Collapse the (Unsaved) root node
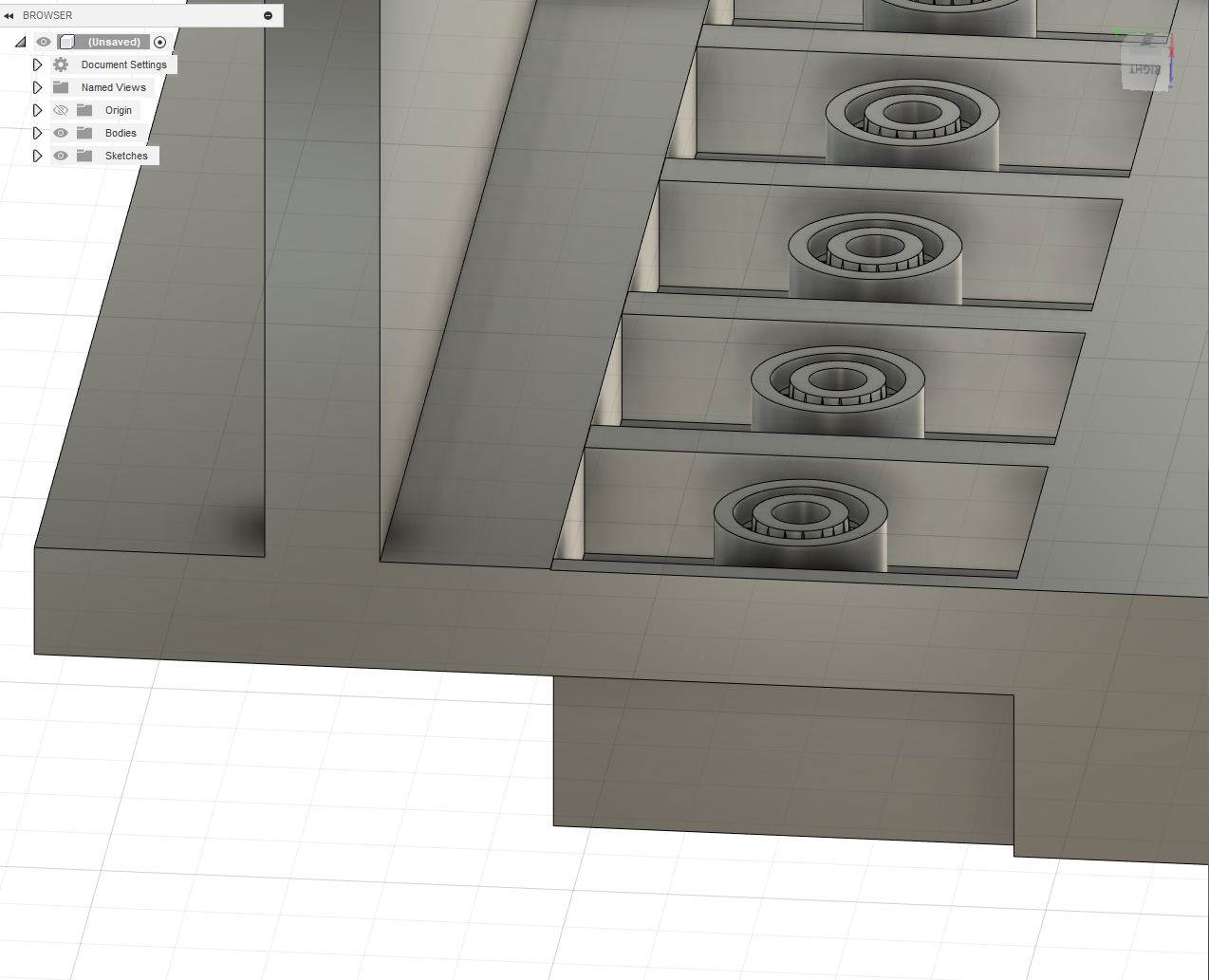This screenshot has height=980, width=1209. coord(20,42)
